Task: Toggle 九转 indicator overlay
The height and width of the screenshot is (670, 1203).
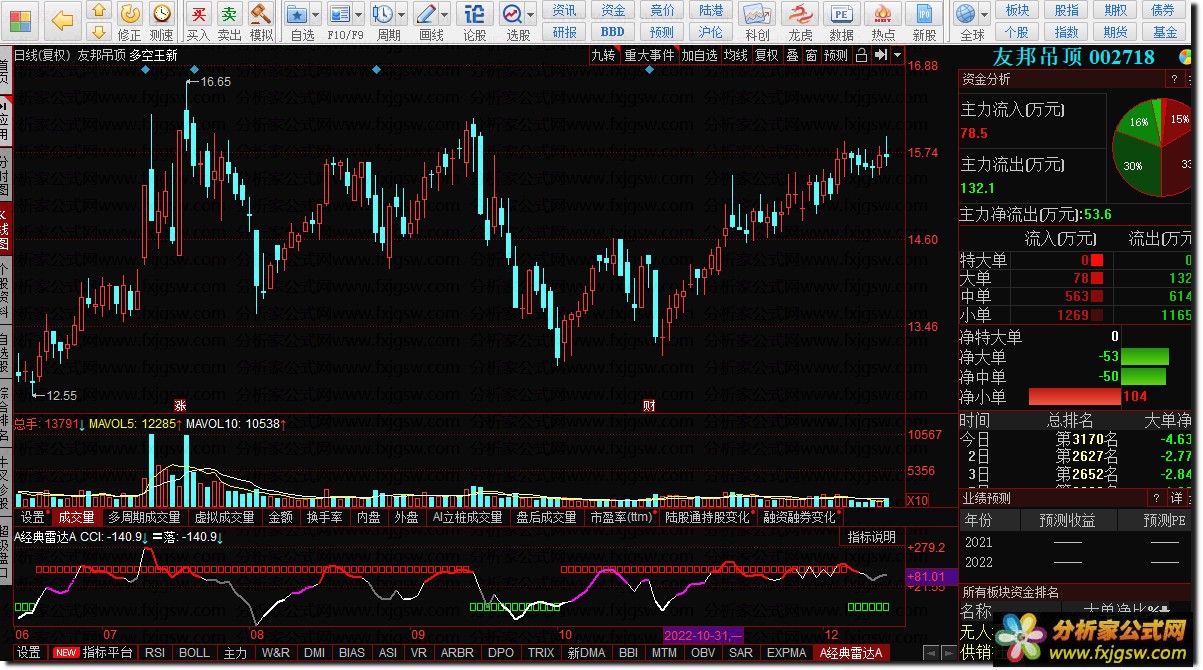Action: point(603,55)
